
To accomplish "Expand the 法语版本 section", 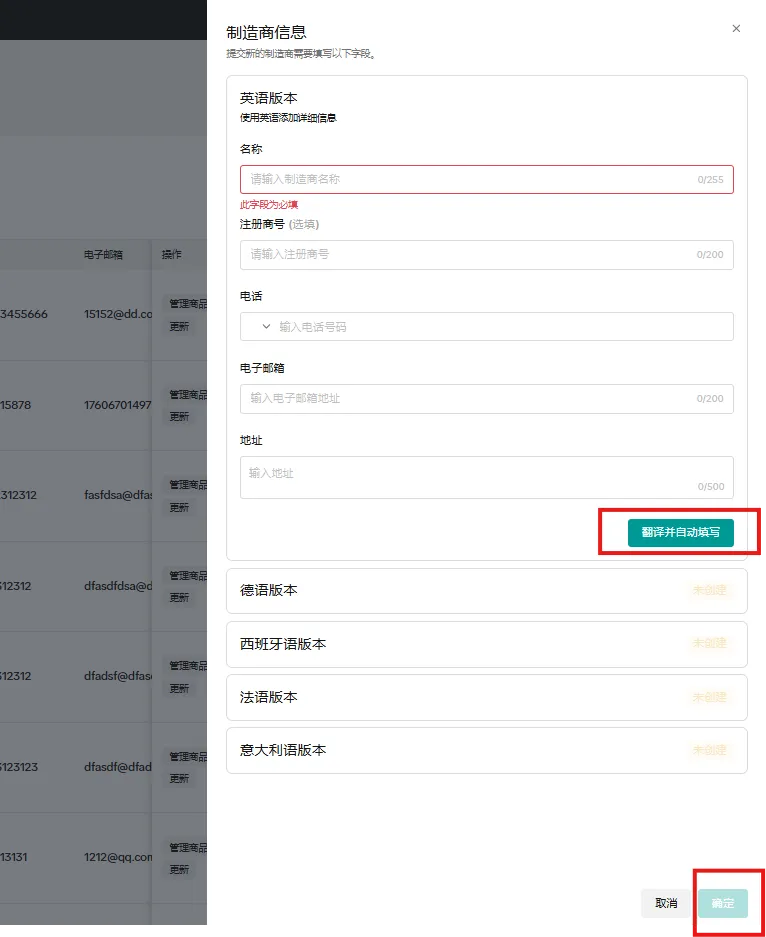I will pyautogui.click(x=486, y=697).
